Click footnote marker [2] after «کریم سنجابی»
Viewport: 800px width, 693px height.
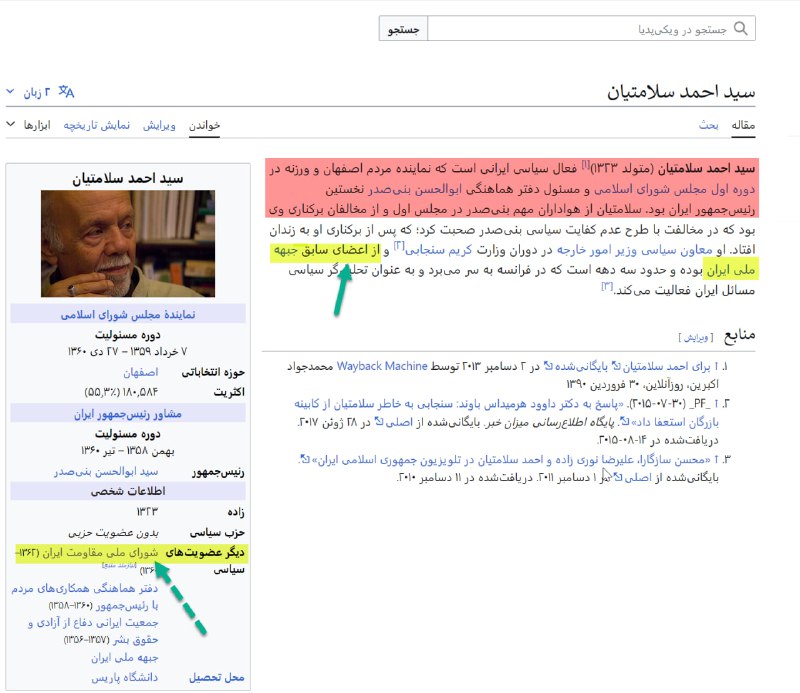399,246
